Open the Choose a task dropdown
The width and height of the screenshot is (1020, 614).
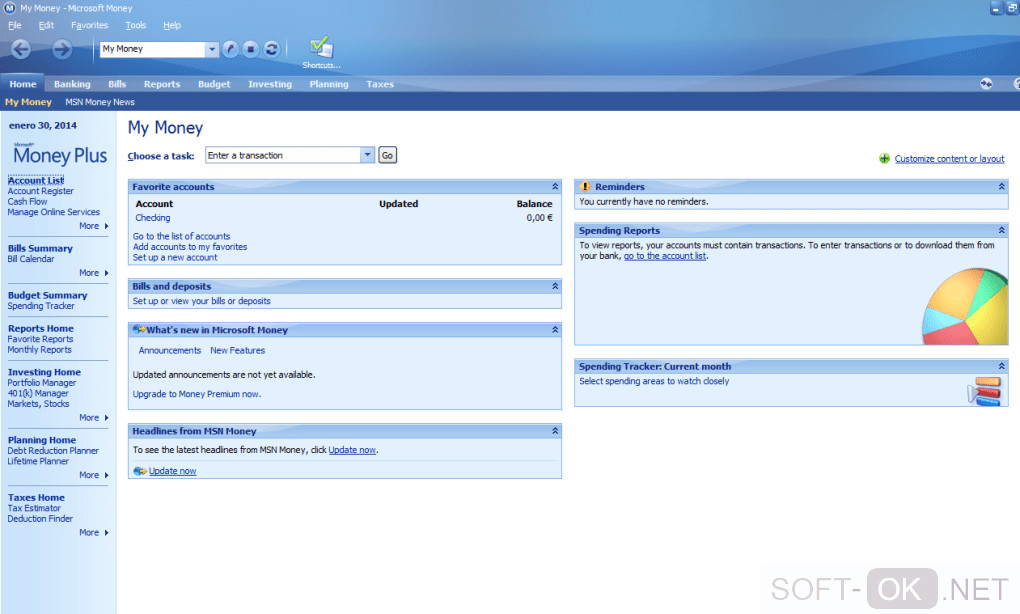pyautogui.click(x=368, y=155)
